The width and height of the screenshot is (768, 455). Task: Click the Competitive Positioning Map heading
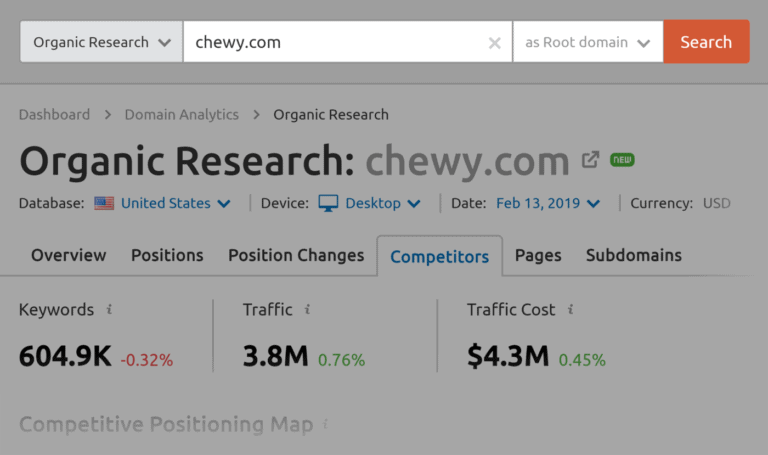(166, 424)
